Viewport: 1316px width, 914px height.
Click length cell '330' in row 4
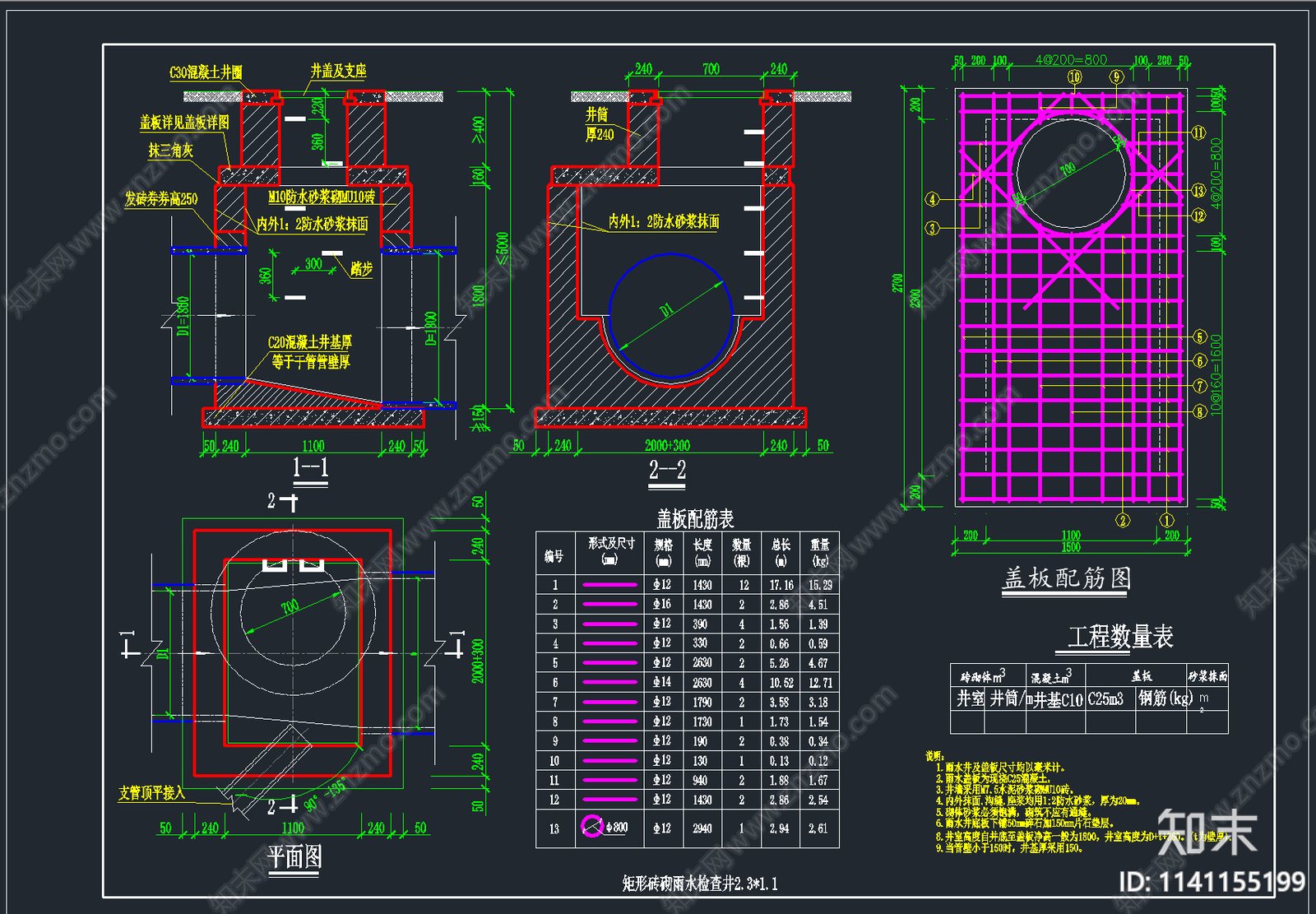pyautogui.click(x=702, y=644)
